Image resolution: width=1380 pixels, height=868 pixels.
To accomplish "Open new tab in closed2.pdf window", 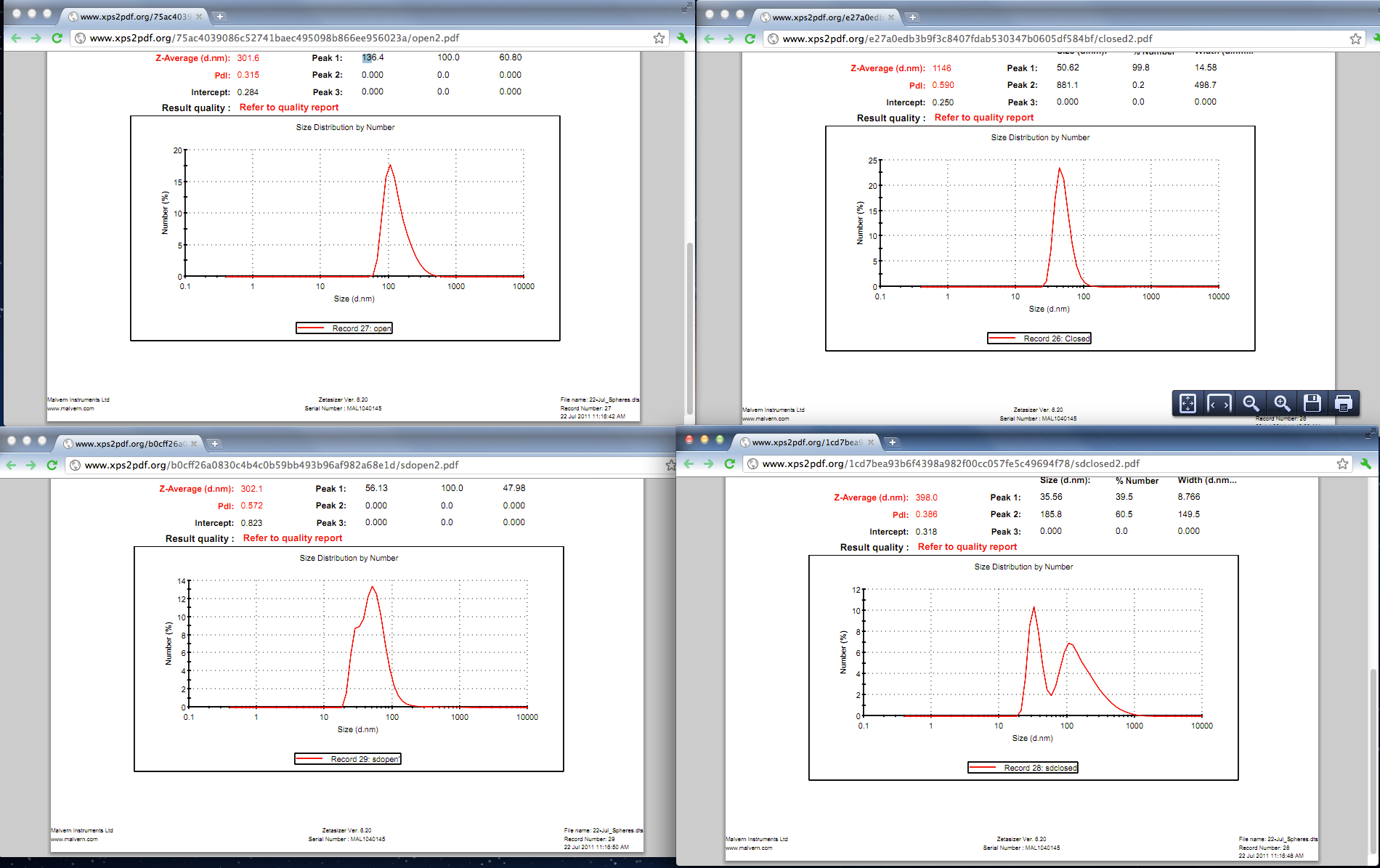I will (x=913, y=17).
